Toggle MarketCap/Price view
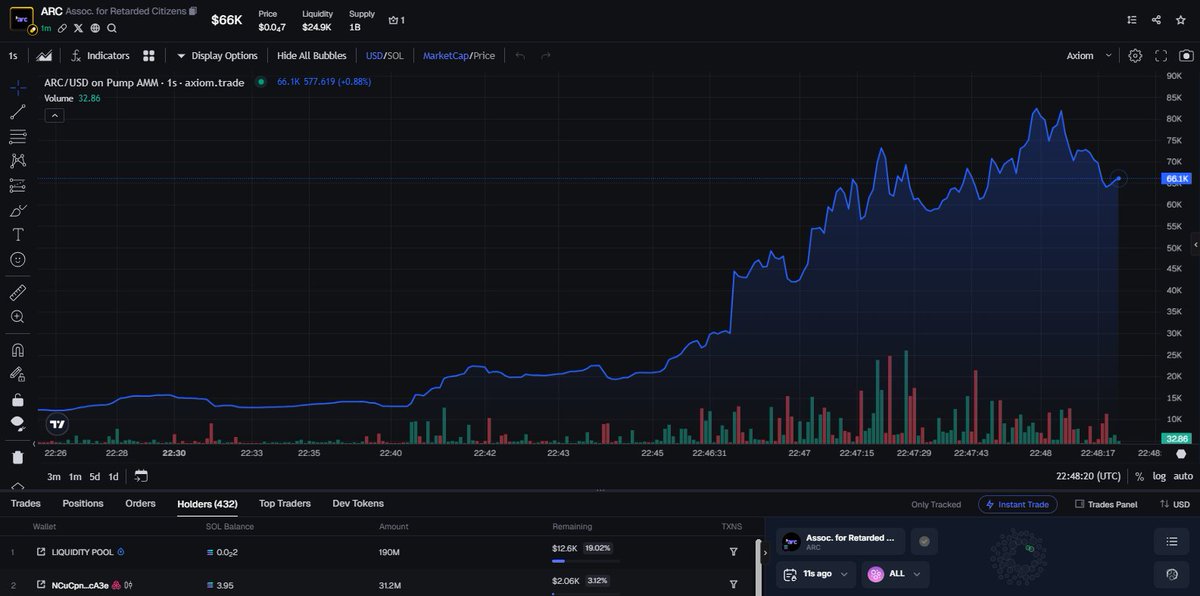Screen dimensions: 1200x596 click(459, 56)
